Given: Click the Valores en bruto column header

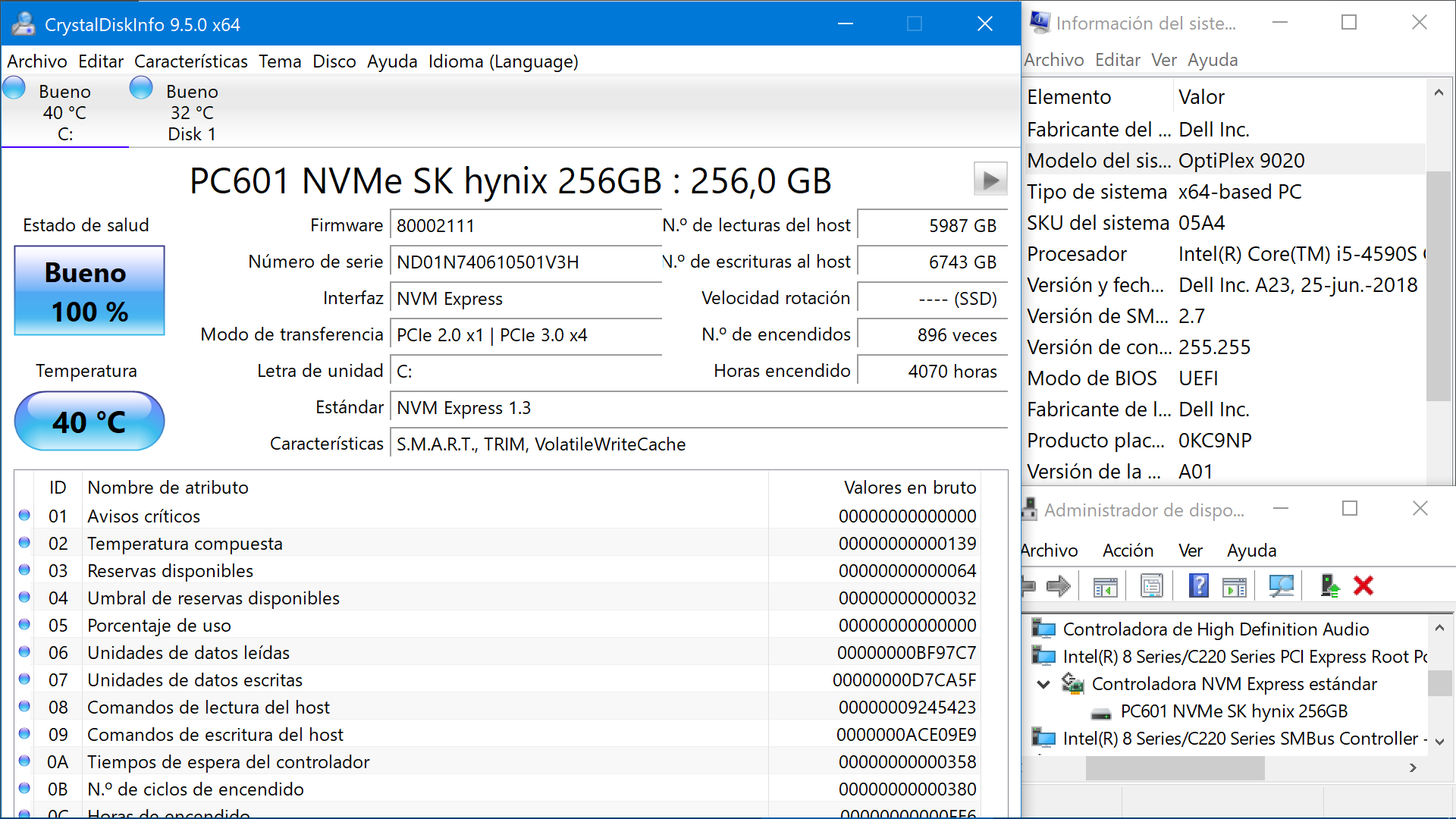Looking at the screenshot, I should (x=874, y=488).
